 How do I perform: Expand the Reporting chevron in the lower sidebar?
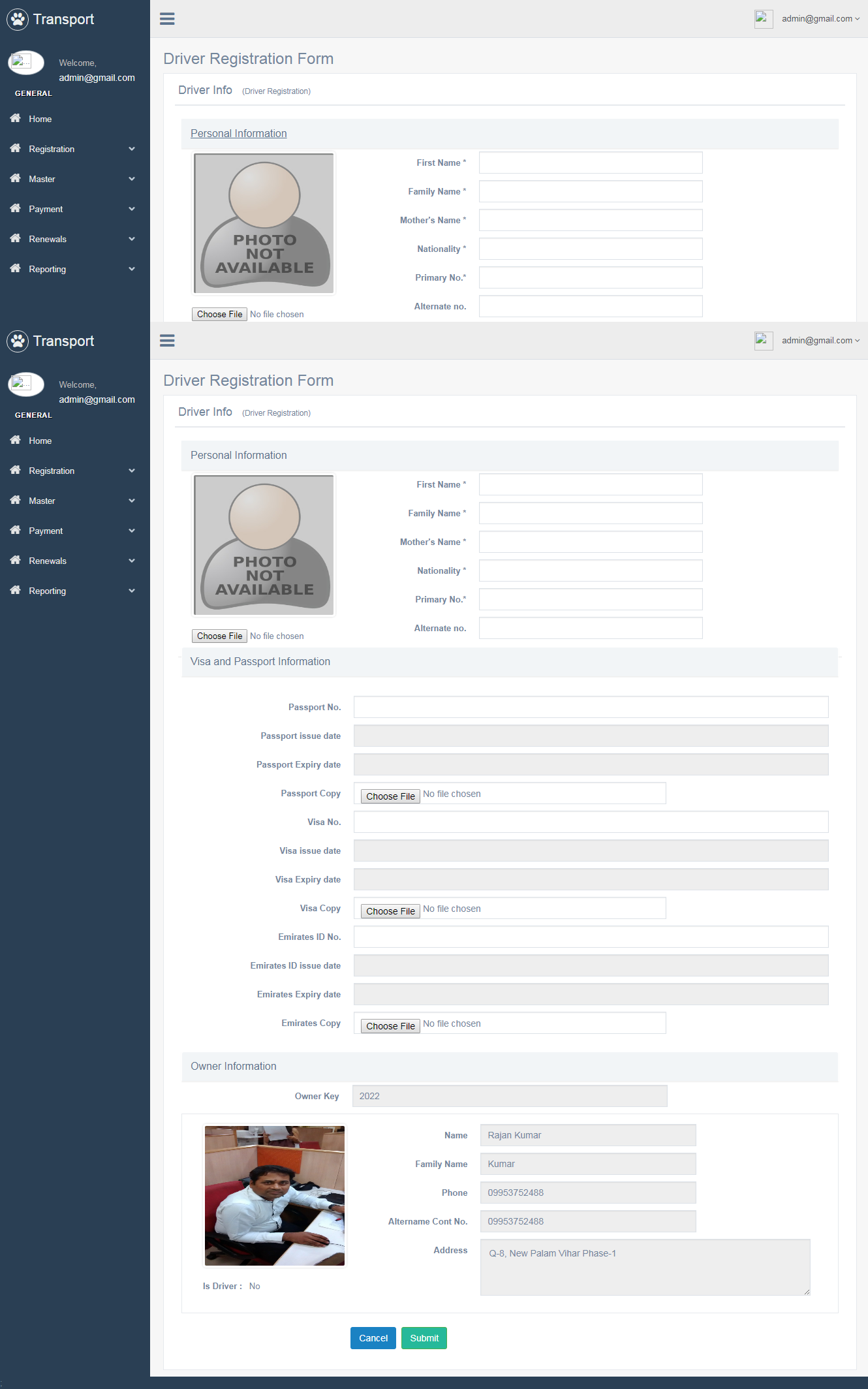click(132, 591)
